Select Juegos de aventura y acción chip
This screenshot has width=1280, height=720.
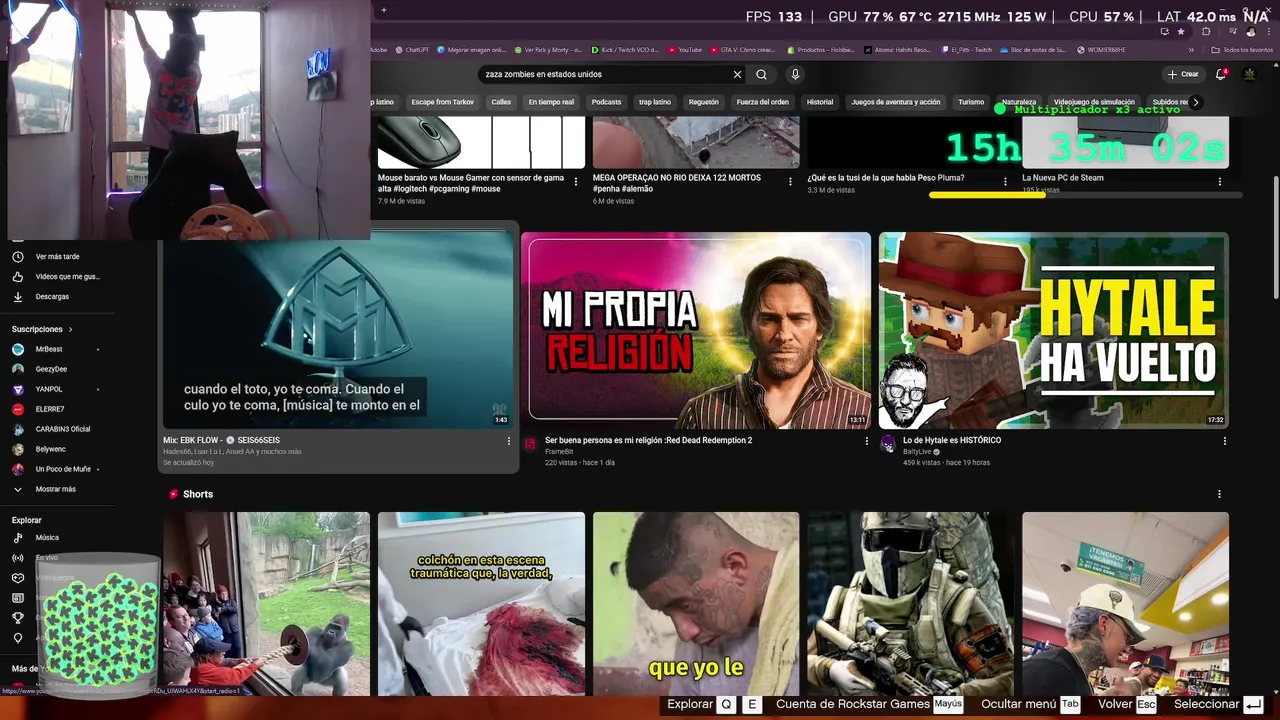click(x=896, y=102)
